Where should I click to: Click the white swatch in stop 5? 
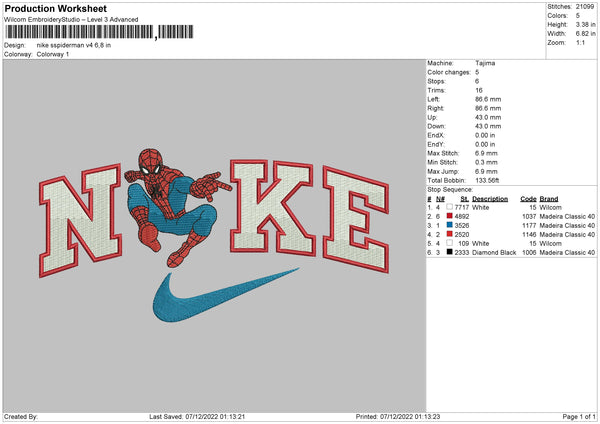[450, 243]
